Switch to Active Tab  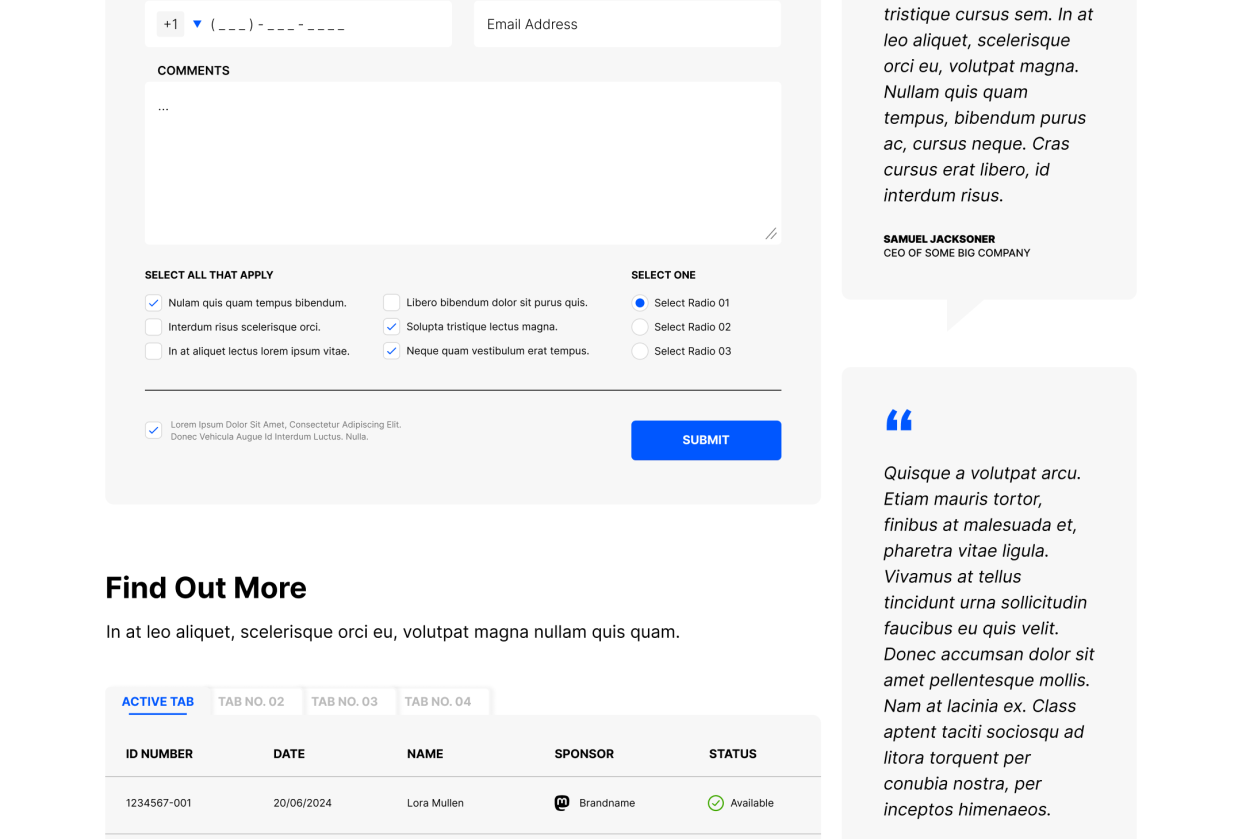pos(158,702)
